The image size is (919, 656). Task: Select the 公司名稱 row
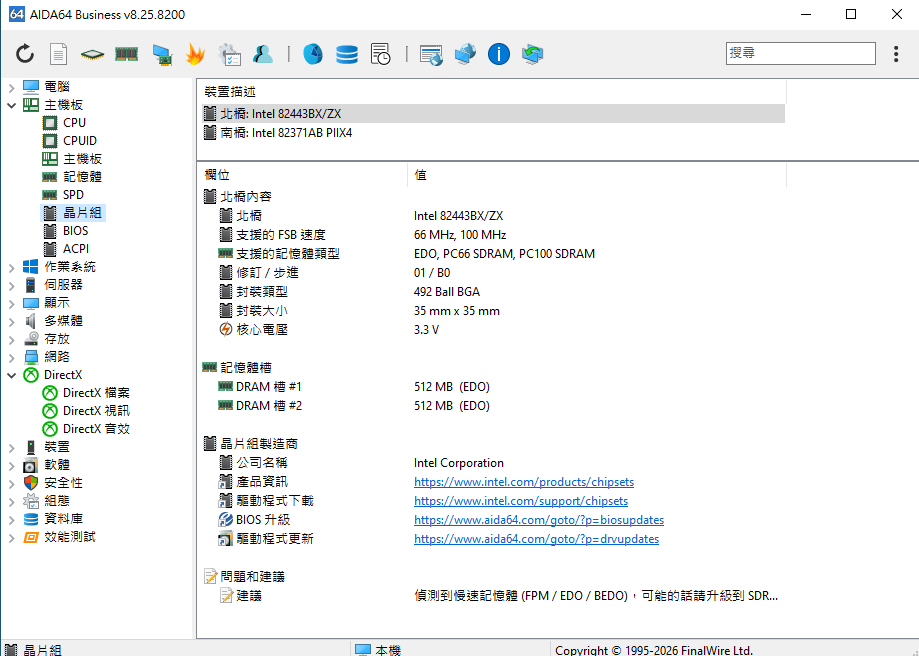(492, 463)
